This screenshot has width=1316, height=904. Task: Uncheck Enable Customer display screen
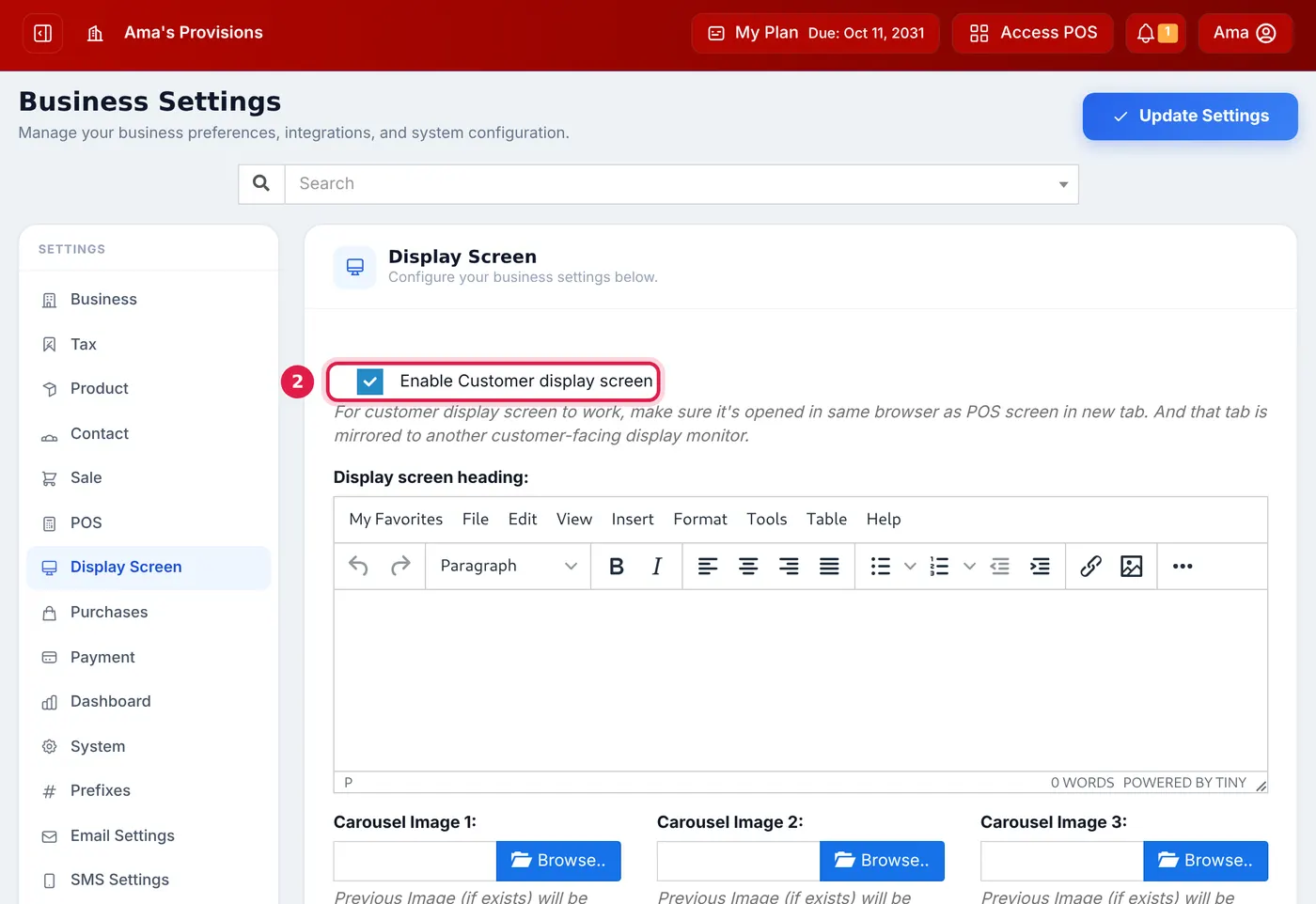370,382
